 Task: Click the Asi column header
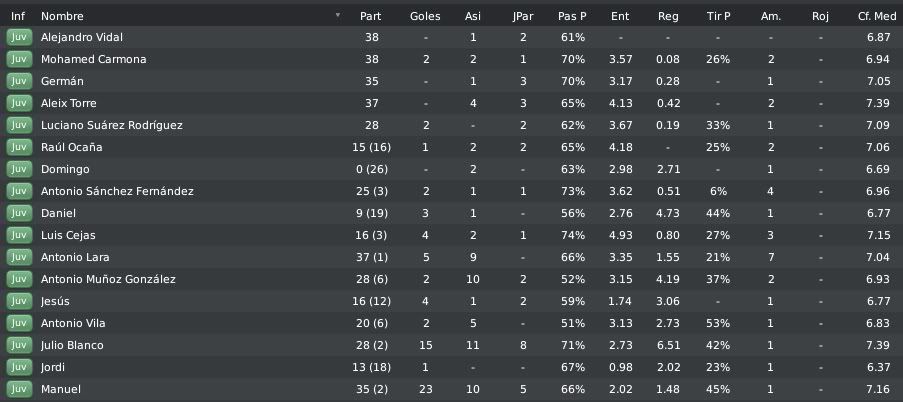[473, 16]
